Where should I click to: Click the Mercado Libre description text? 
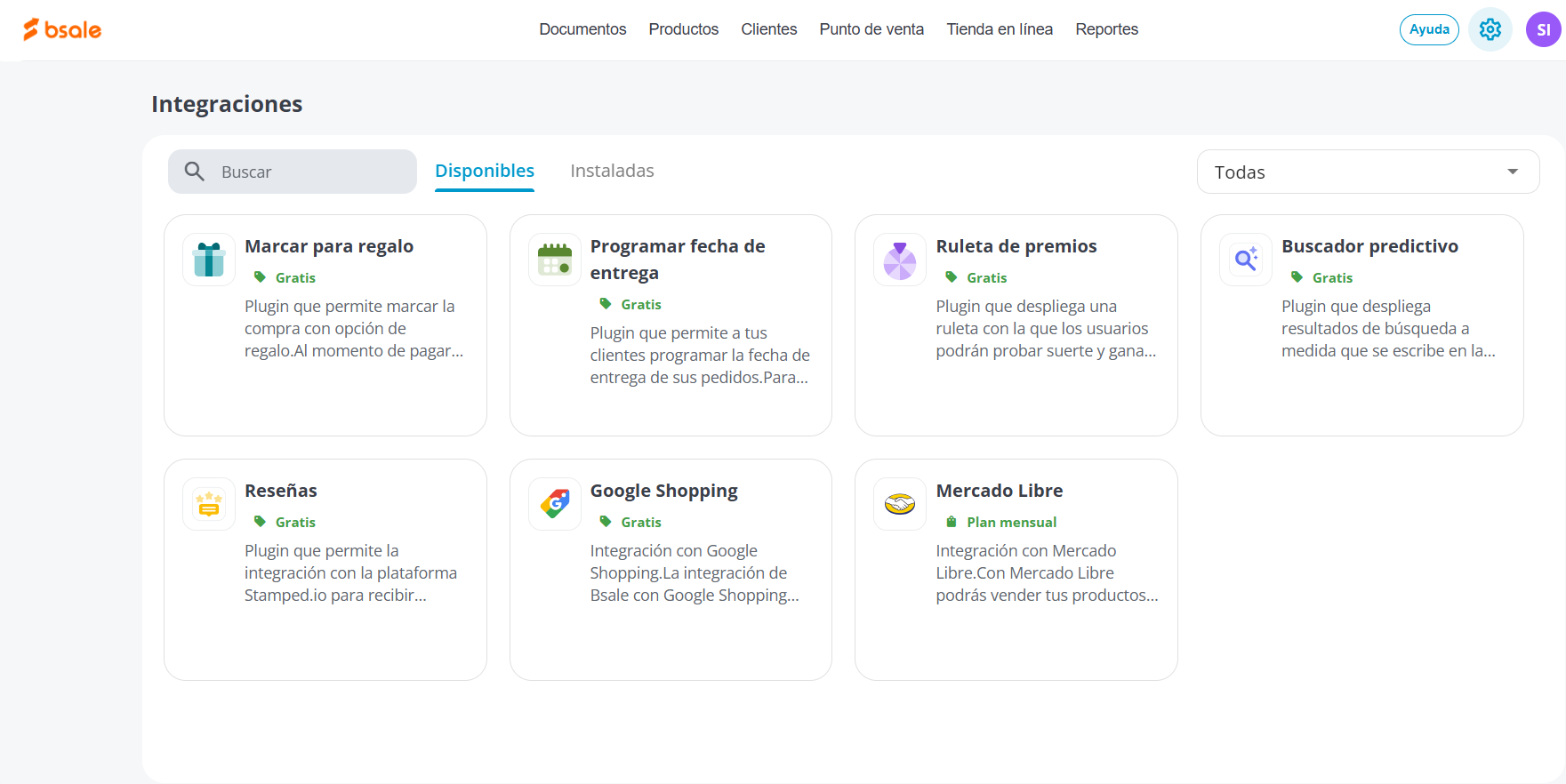[1047, 573]
